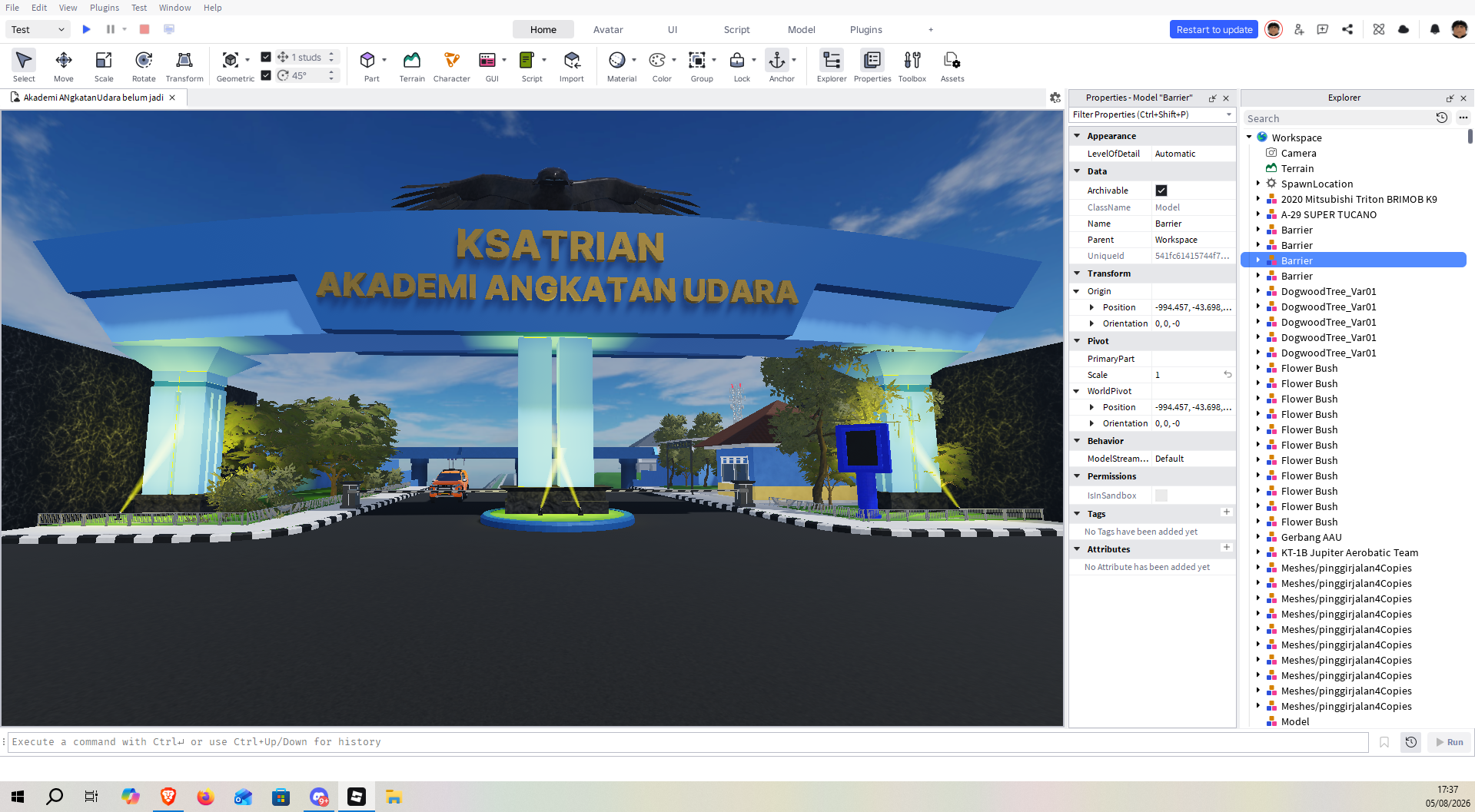
Task: Open the notifications bell
Action: [1434, 29]
